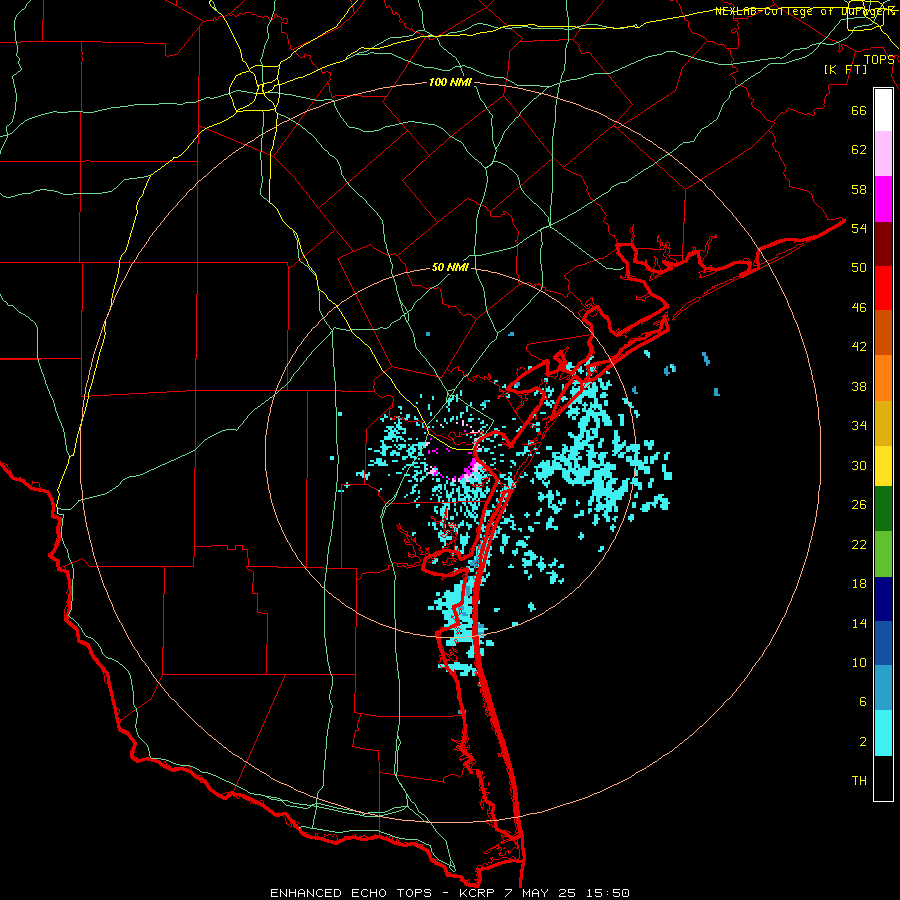Screen dimensions: 900x900
Task: Click the 22 legend value
Action: click(859, 544)
